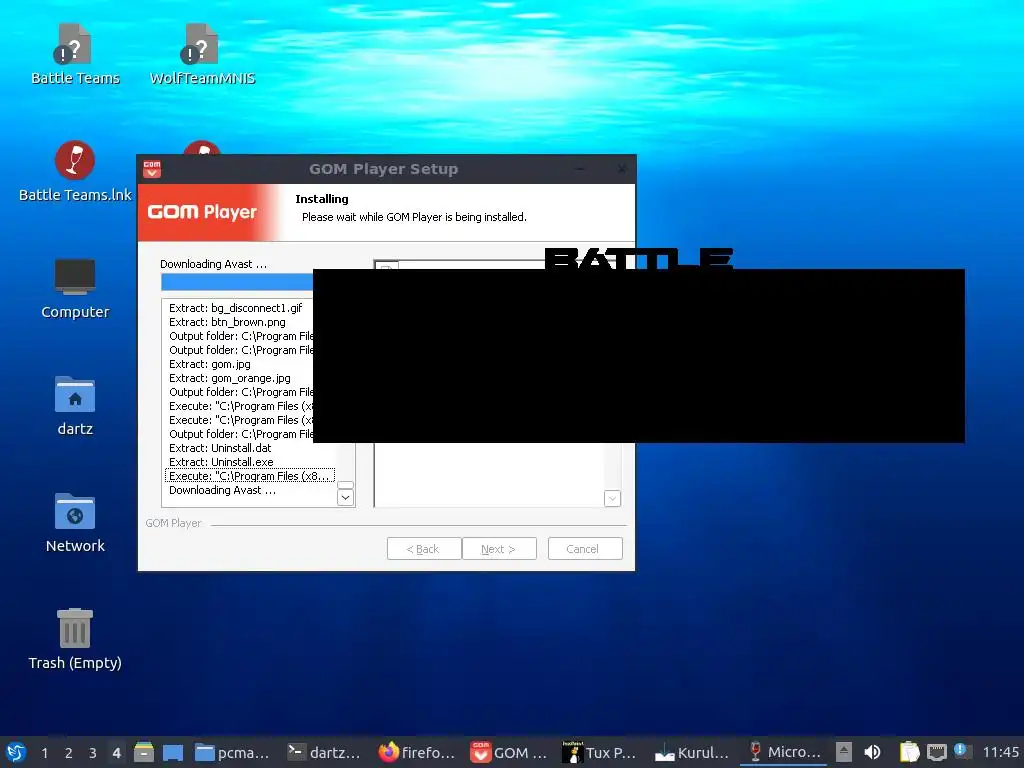Select 'Extract: bg_disconnect1.gif' log line
Image resolution: width=1024 pixels, height=768 pixels.
236,308
